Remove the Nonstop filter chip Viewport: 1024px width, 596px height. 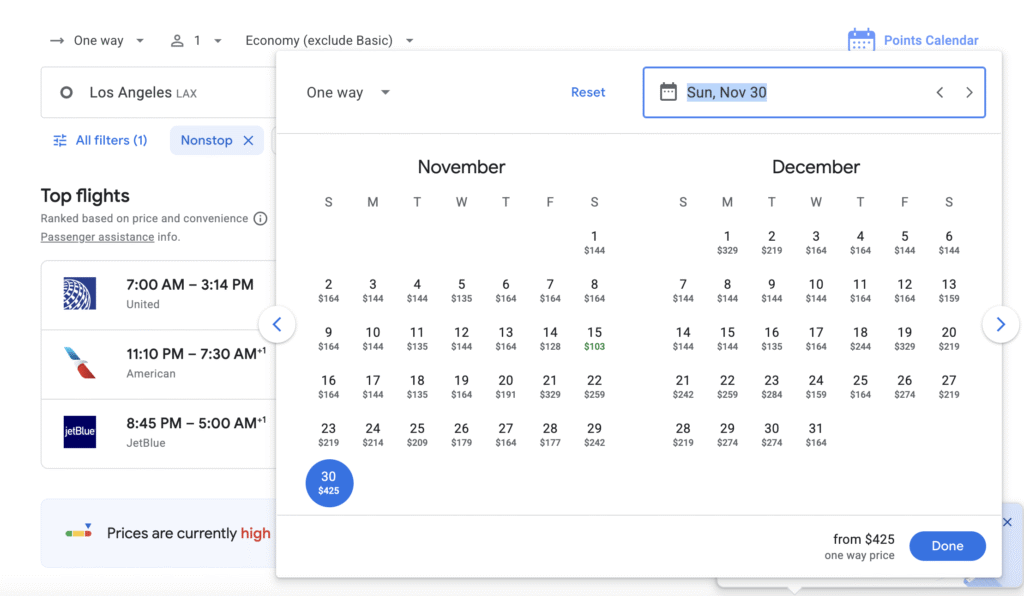click(x=248, y=141)
